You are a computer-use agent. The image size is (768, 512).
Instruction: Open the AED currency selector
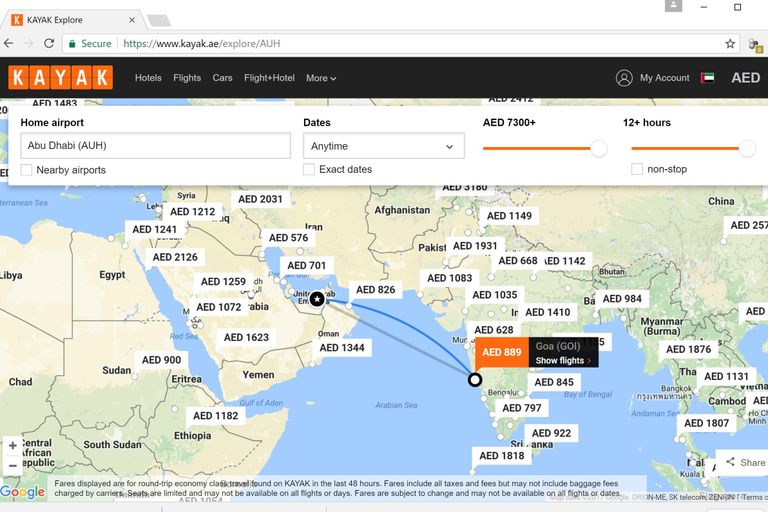tap(745, 78)
